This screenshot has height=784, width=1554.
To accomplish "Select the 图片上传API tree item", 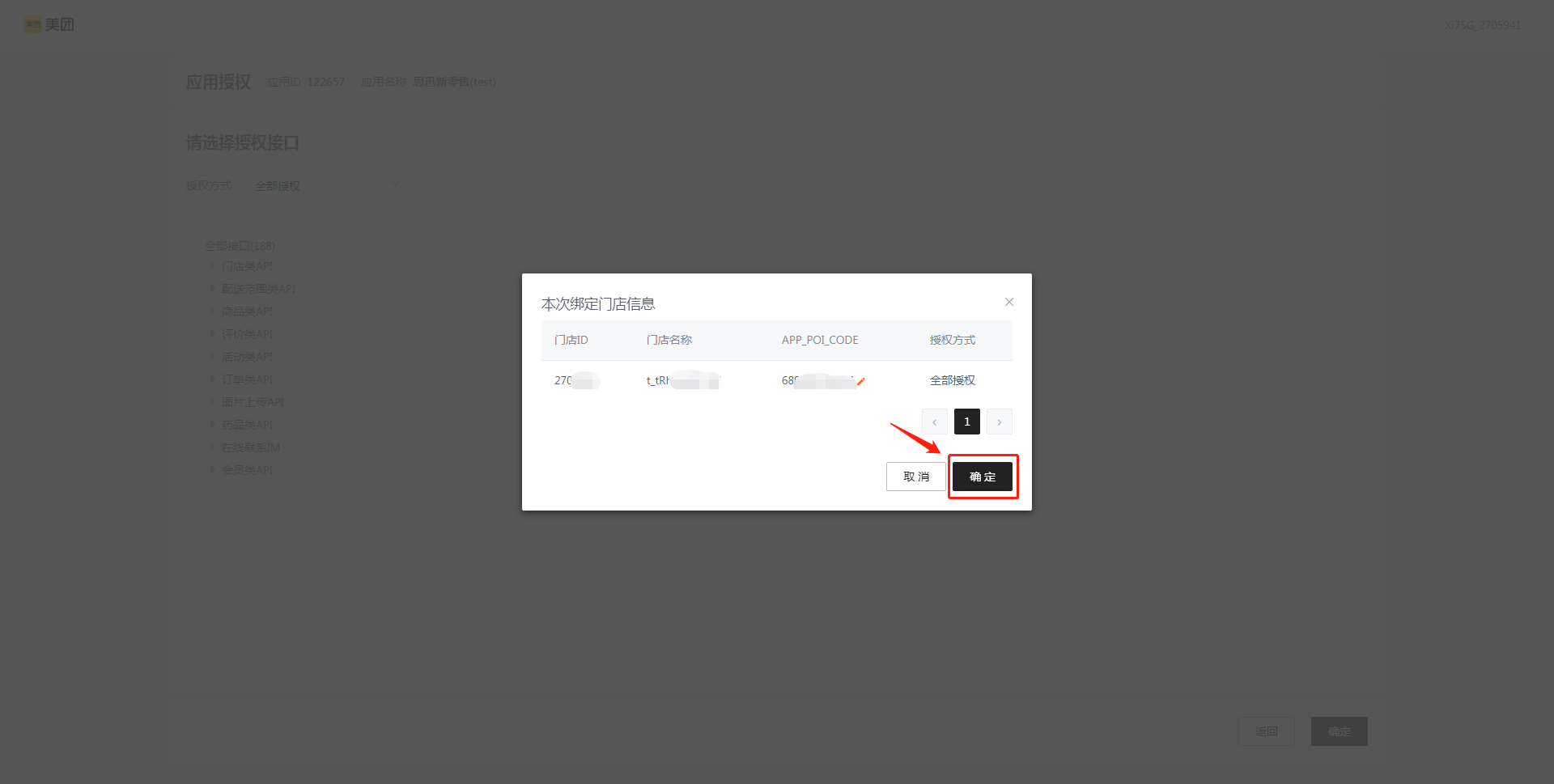I will 253,402.
